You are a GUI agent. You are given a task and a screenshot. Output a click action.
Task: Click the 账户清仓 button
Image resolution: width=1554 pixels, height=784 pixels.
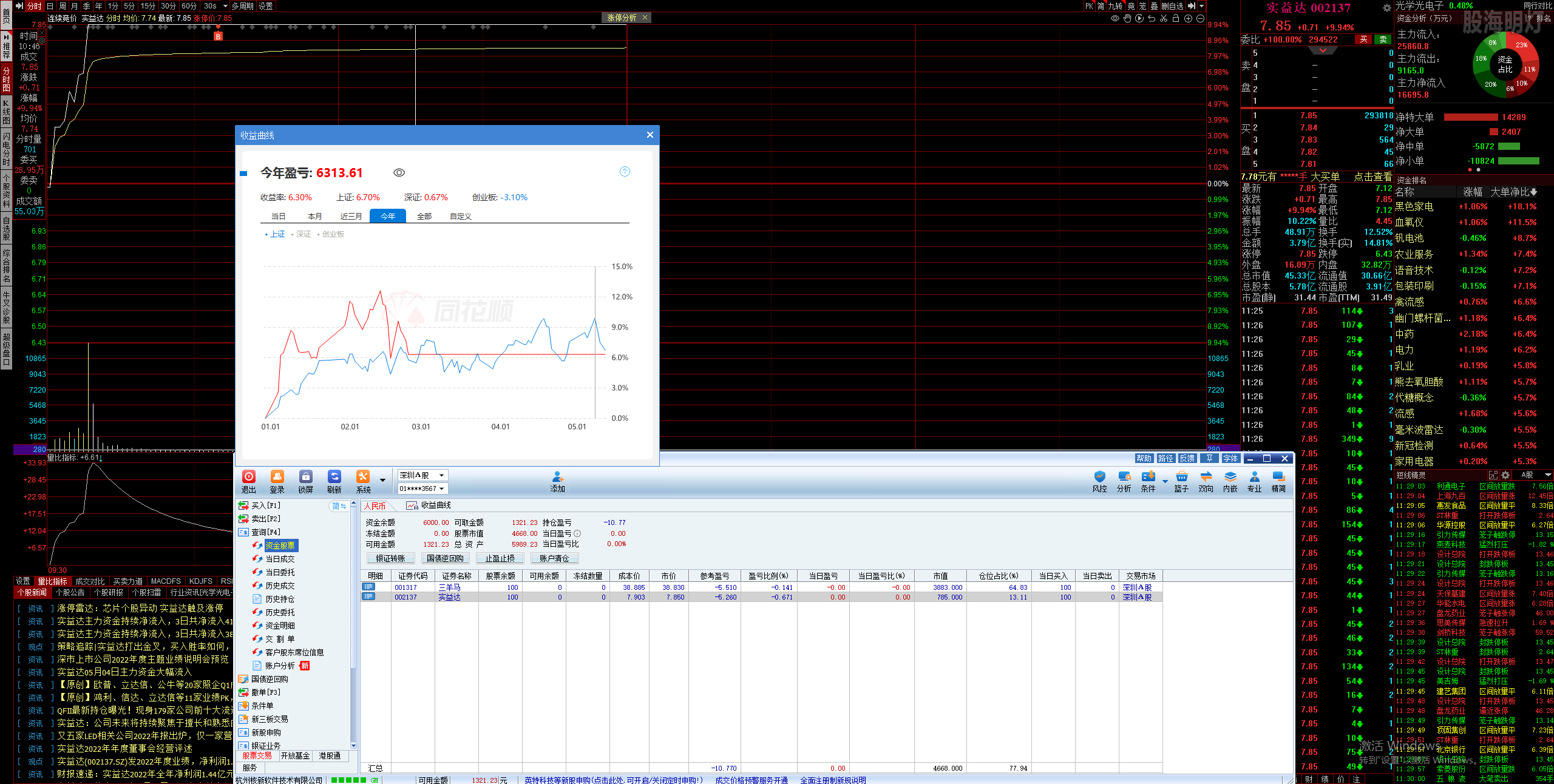554,558
